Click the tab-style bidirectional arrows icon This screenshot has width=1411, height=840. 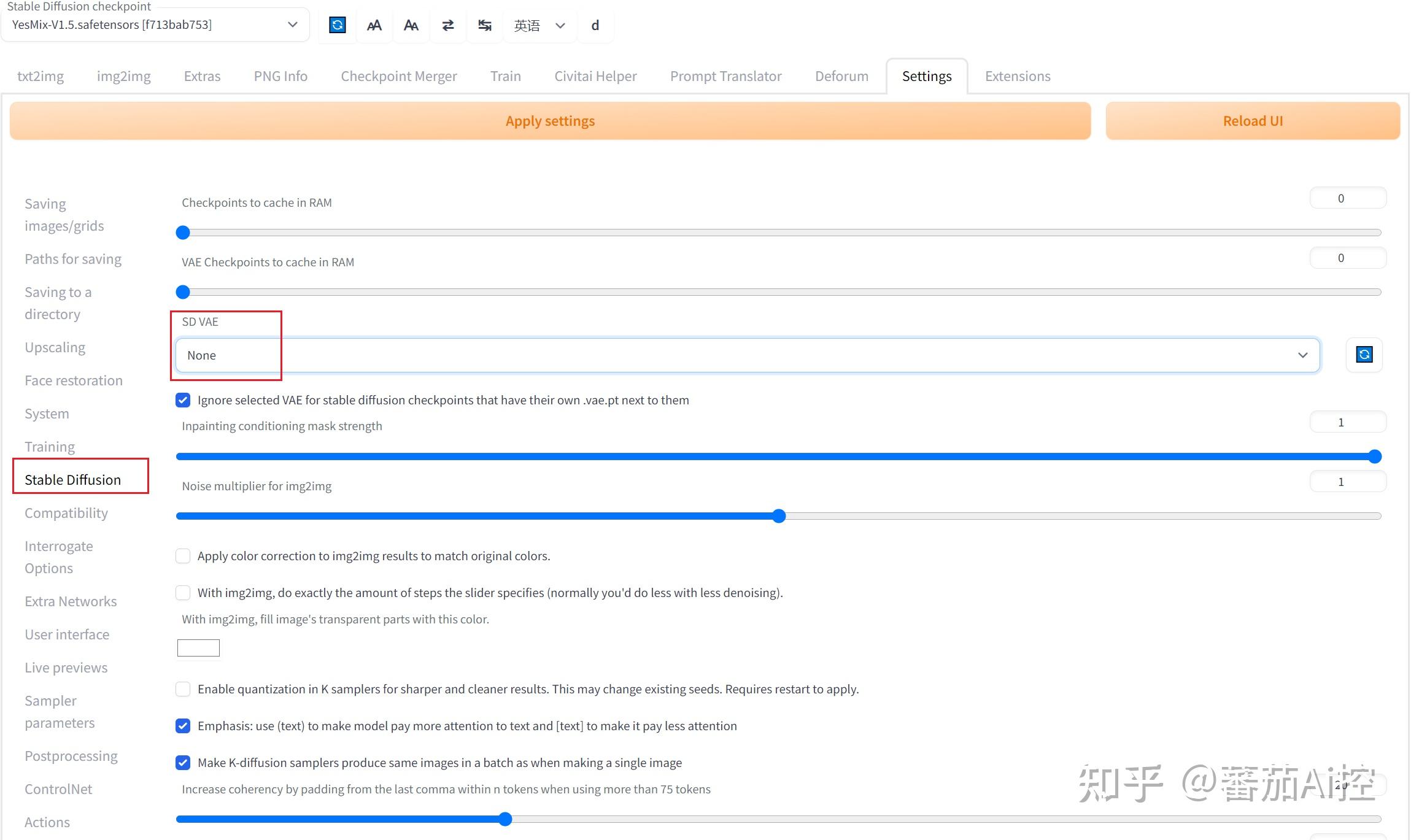(x=484, y=25)
